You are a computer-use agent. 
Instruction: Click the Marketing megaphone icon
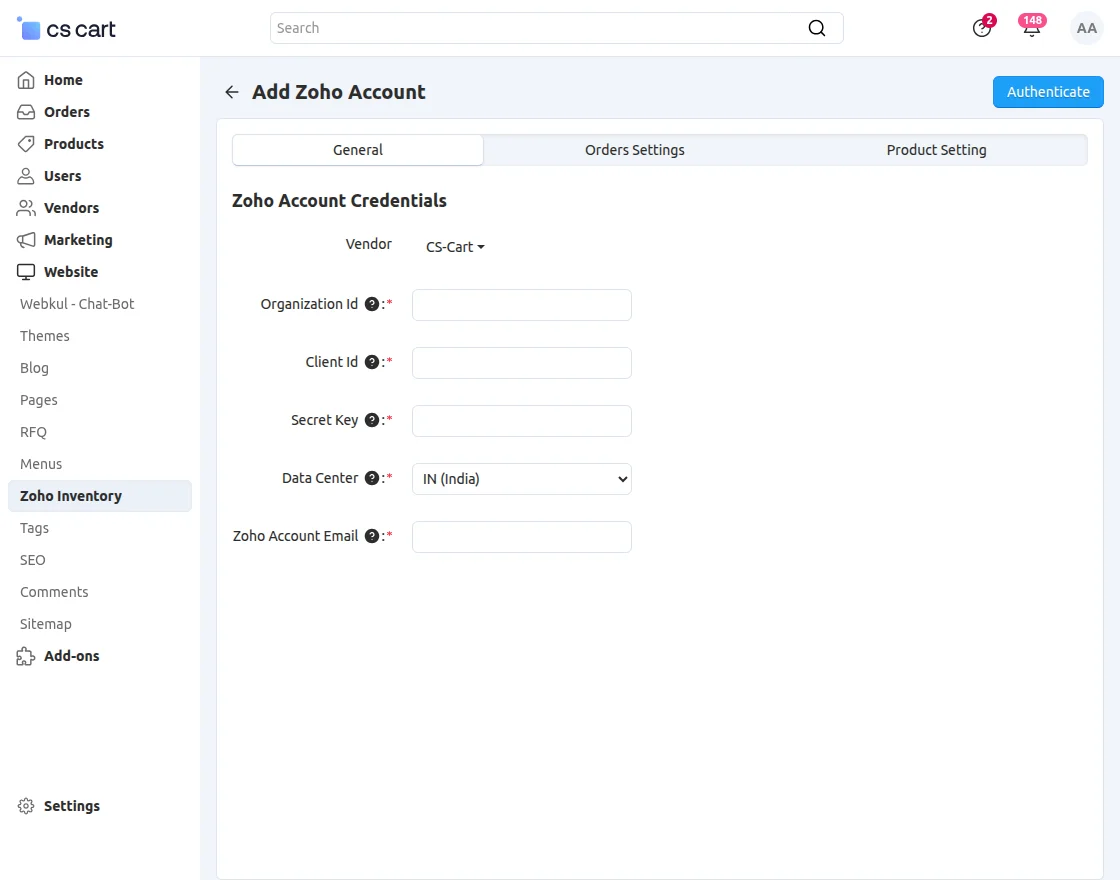point(25,240)
